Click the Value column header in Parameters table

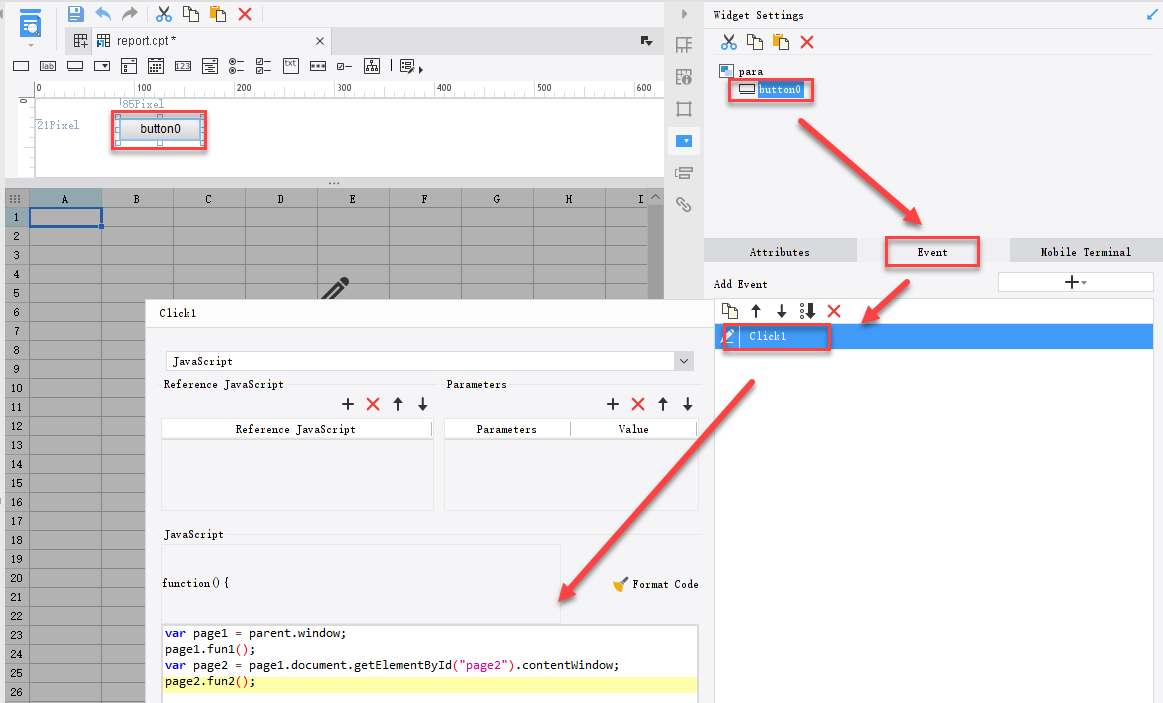633,429
